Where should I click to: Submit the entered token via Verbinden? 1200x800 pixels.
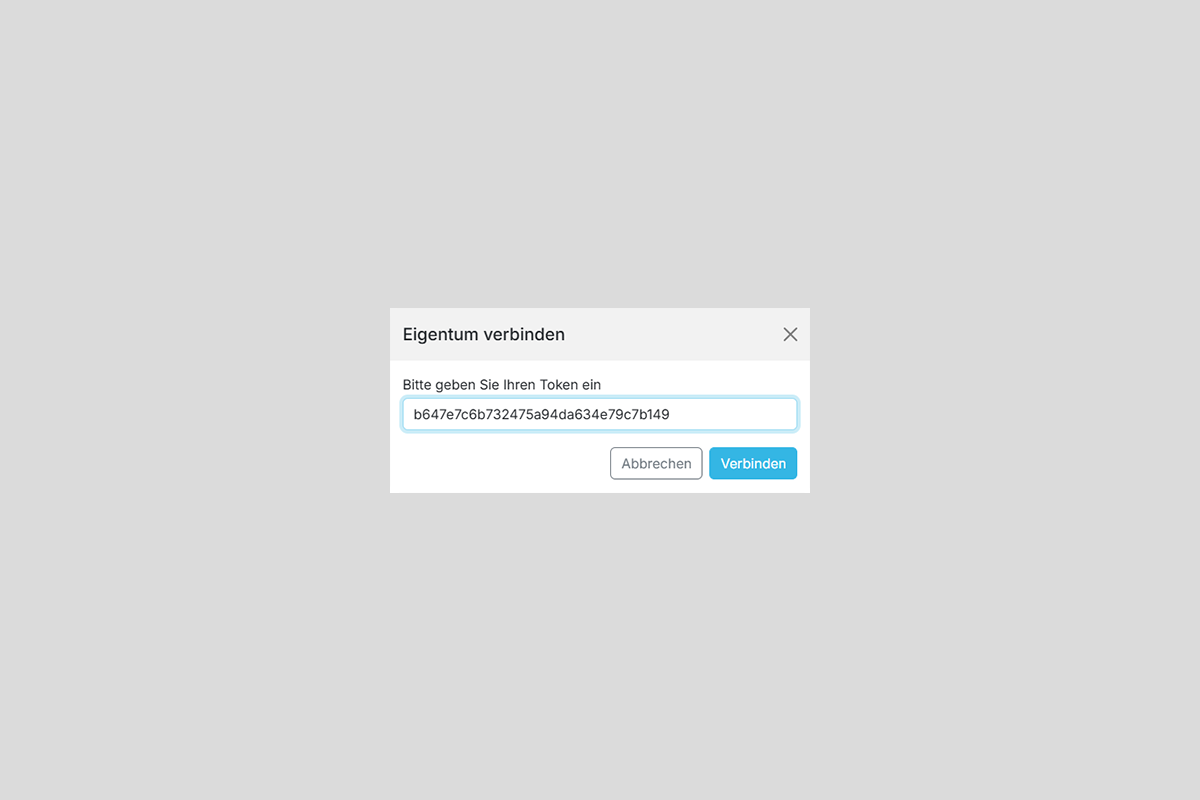(753, 463)
